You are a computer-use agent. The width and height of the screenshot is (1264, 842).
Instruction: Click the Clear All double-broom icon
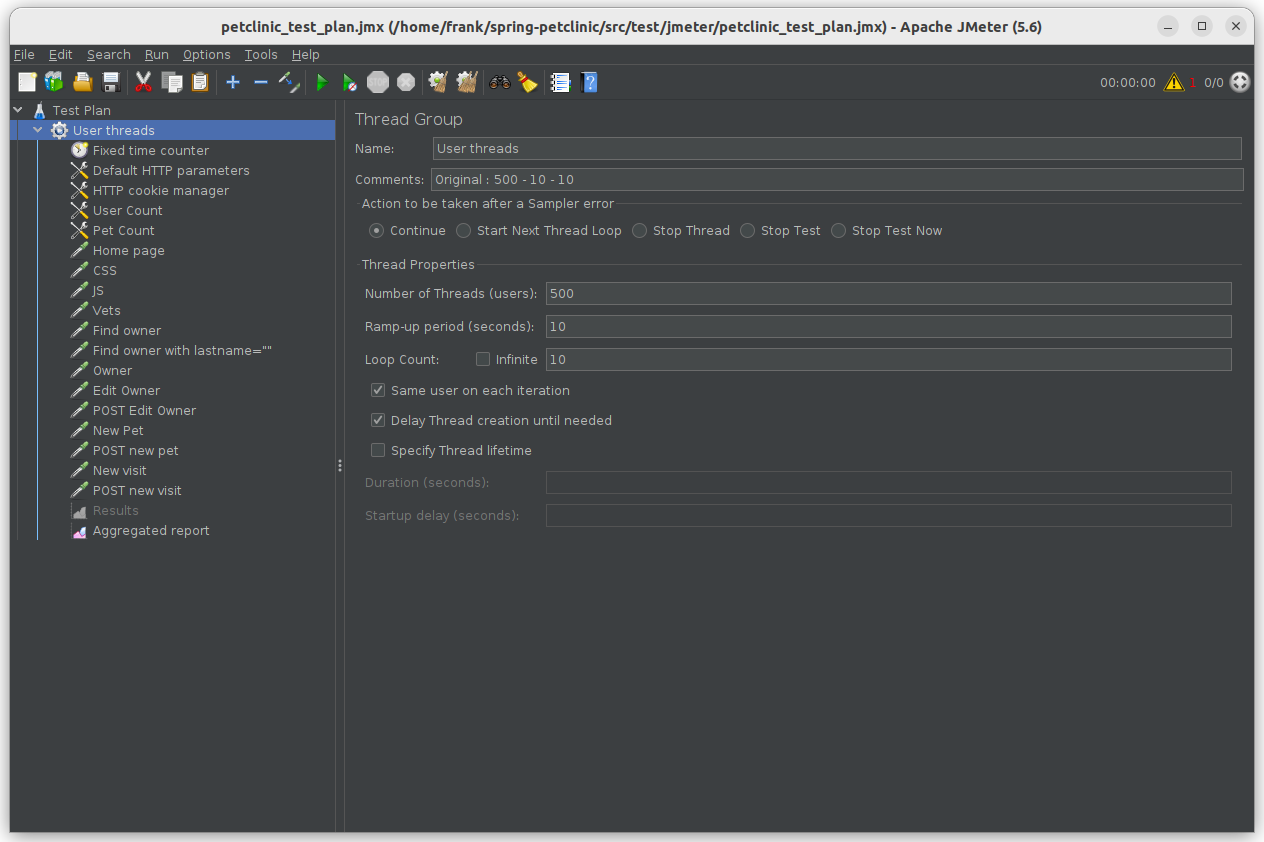(x=467, y=83)
